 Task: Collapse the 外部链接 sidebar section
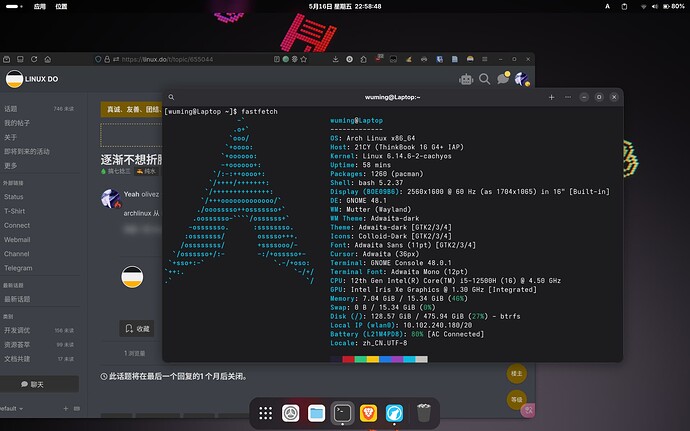(13, 183)
